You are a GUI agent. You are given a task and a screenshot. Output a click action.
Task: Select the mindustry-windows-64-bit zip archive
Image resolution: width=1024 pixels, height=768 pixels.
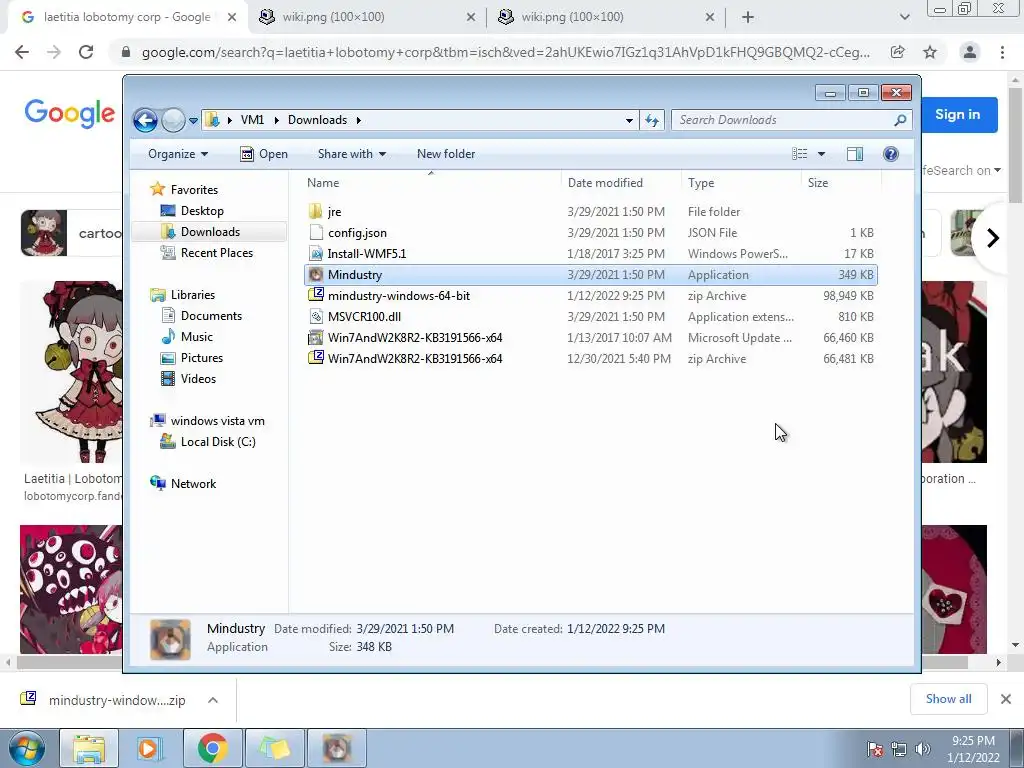coord(590,296)
